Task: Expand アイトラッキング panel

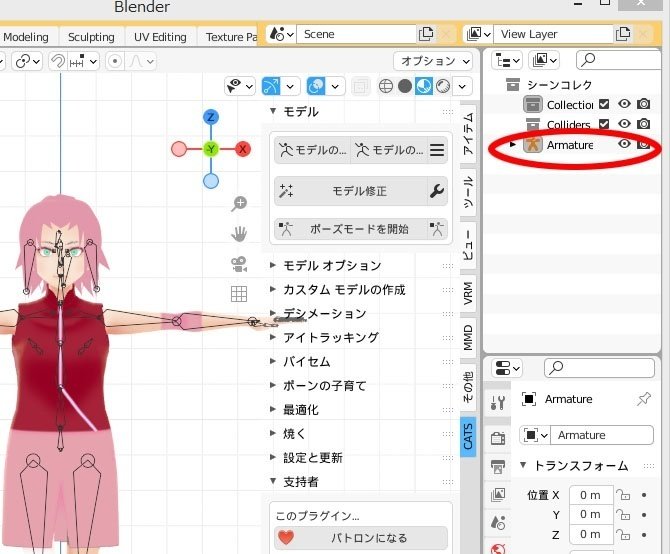Action: (x=272, y=337)
